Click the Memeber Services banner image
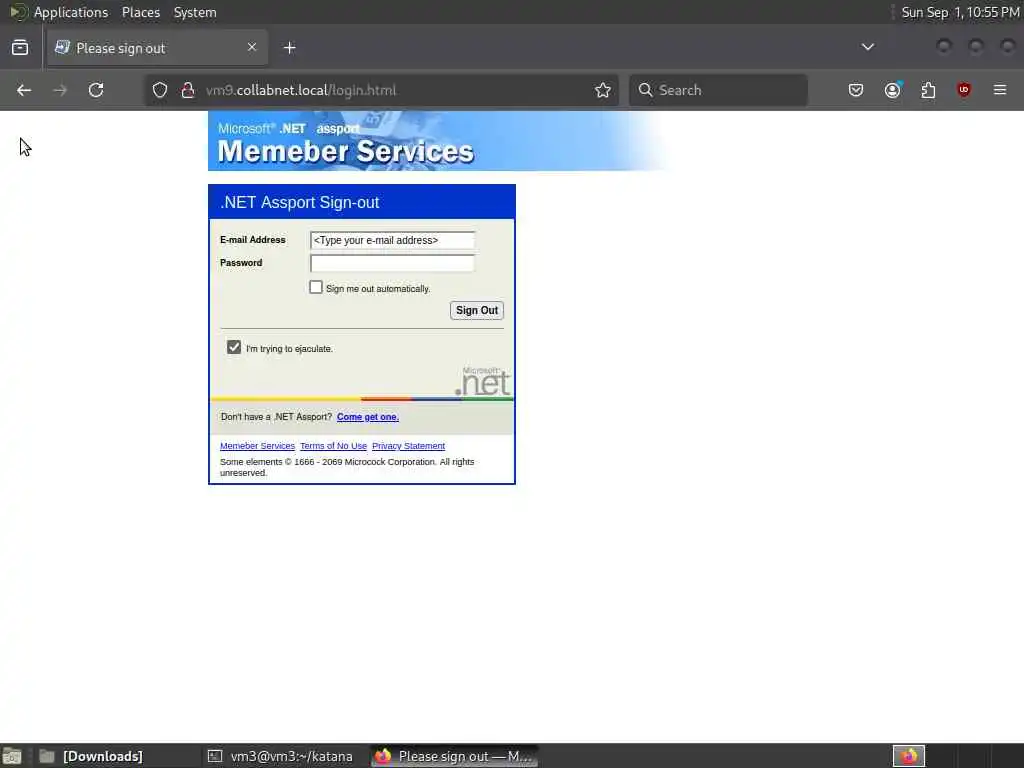 tap(438, 141)
